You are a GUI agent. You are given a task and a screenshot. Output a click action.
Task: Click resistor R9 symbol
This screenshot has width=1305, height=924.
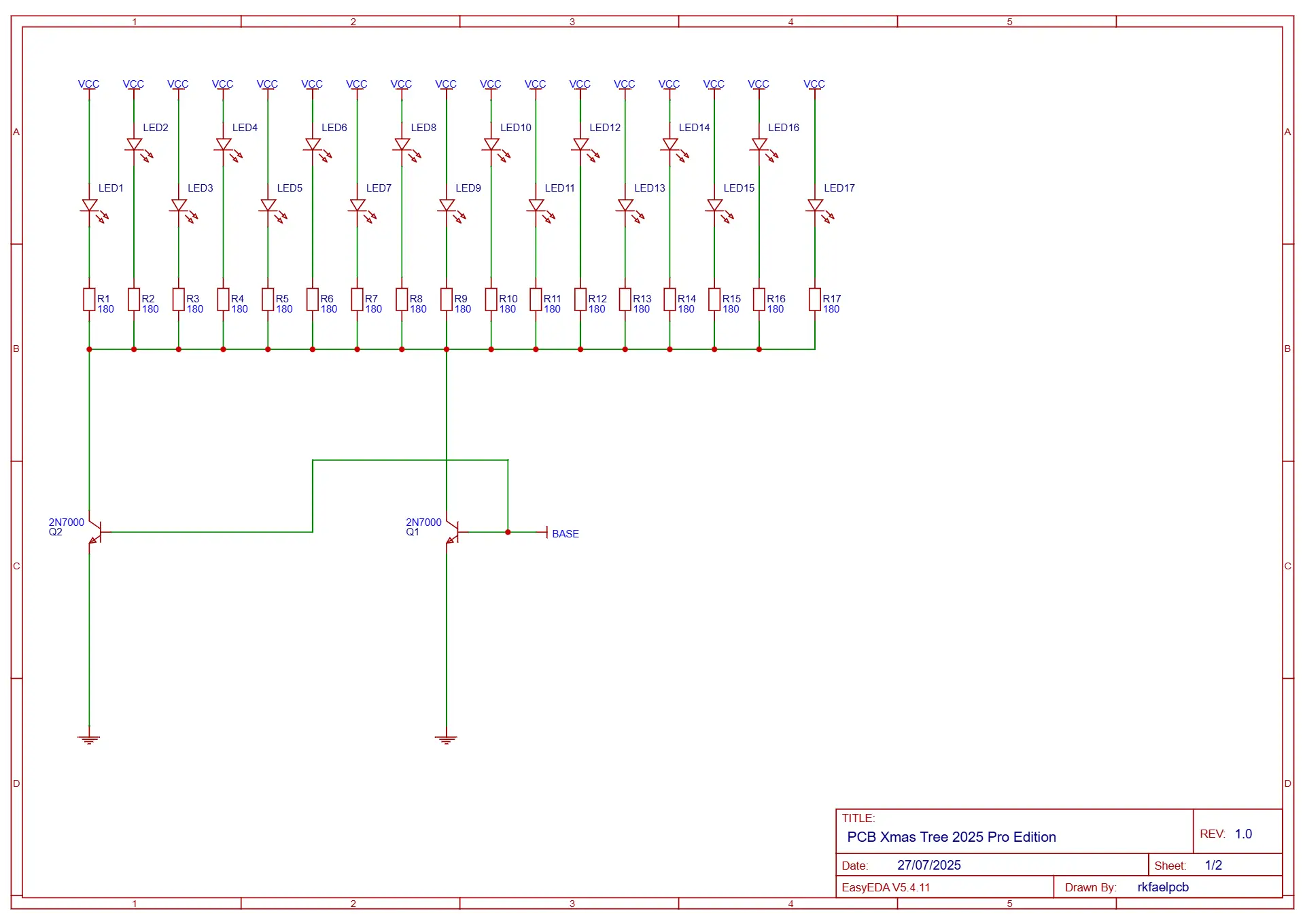coord(447,300)
